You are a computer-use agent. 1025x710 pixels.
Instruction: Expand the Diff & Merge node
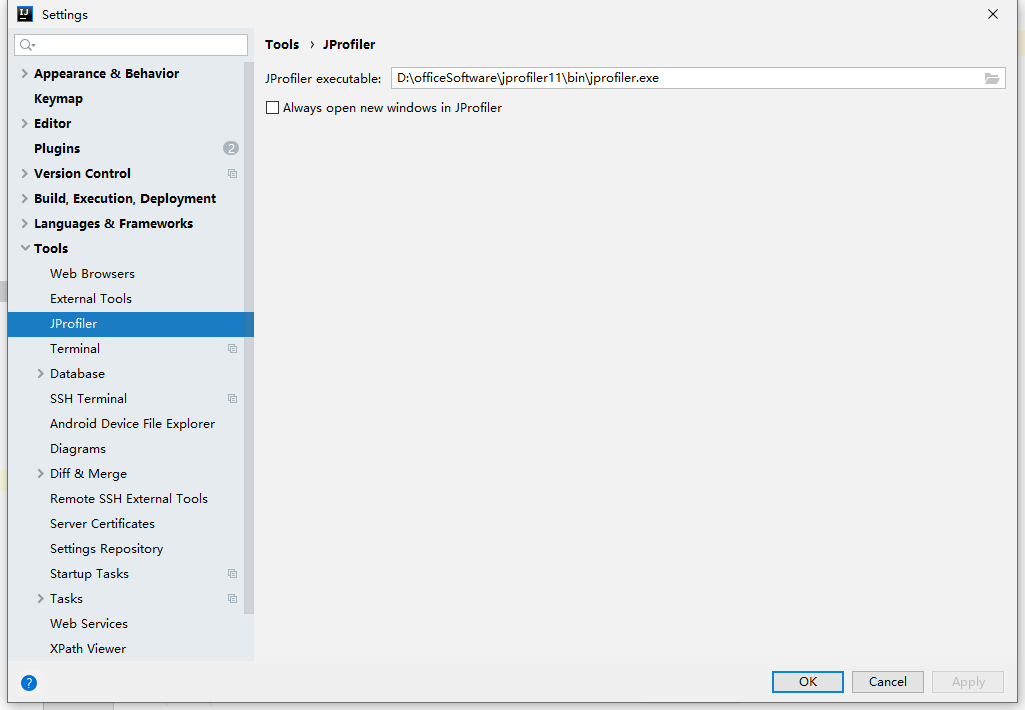click(41, 473)
